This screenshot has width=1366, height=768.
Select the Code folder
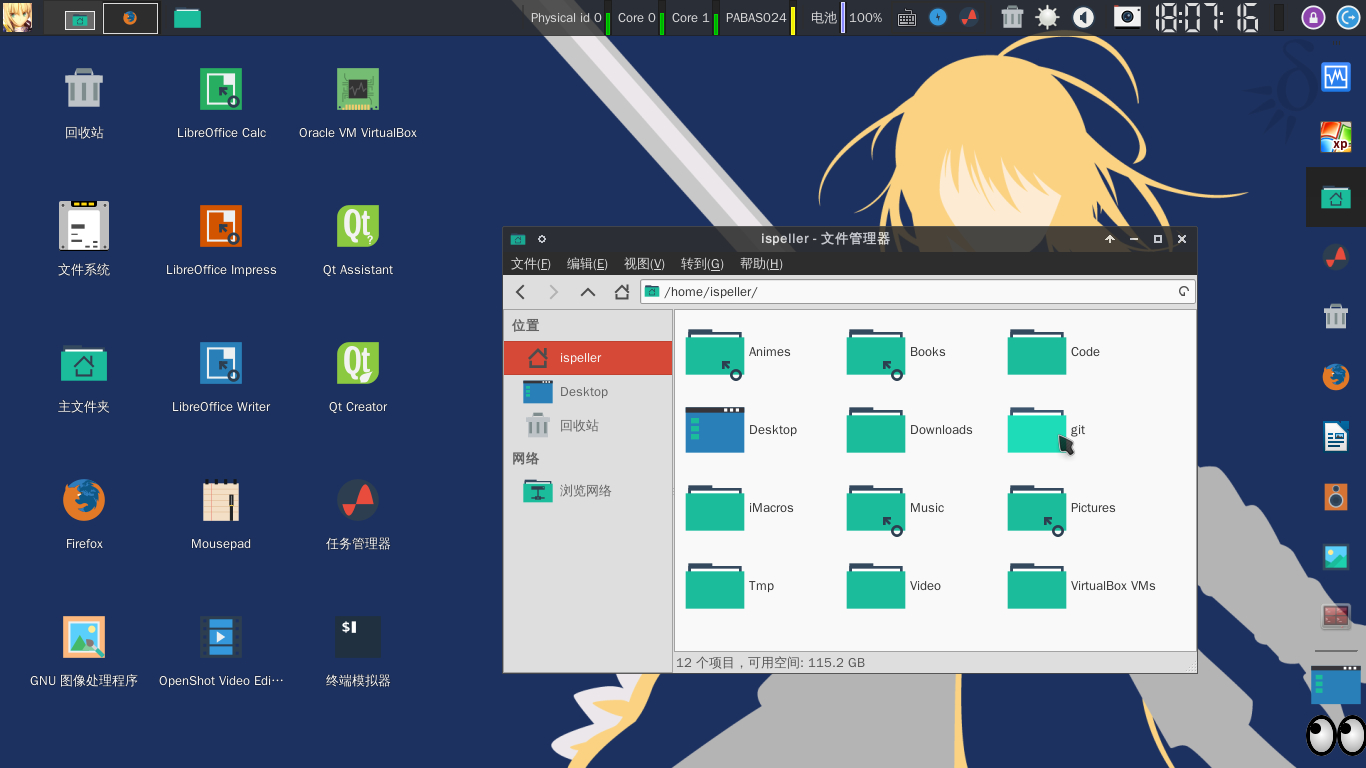click(x=1054, y=352)
